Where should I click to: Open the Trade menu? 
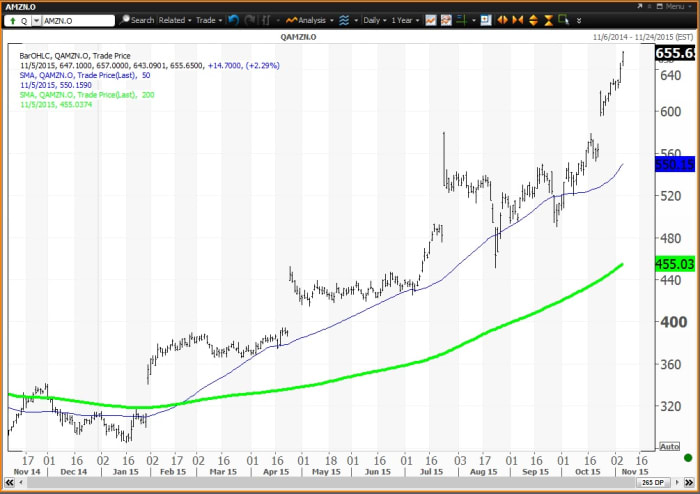click(x=209, y=20)
